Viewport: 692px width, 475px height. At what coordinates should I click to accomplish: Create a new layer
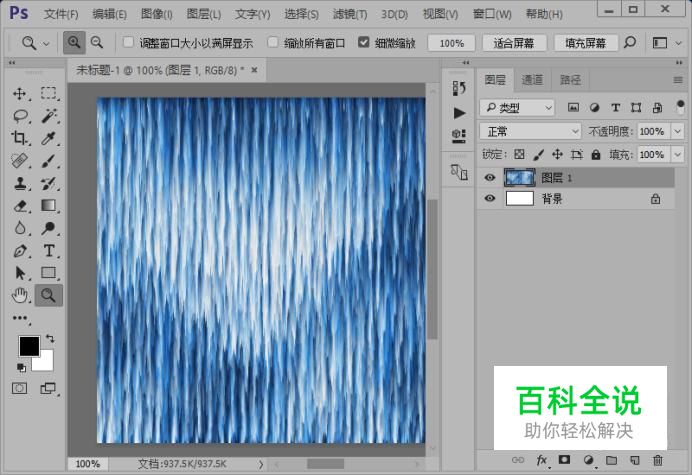point(635,460)
